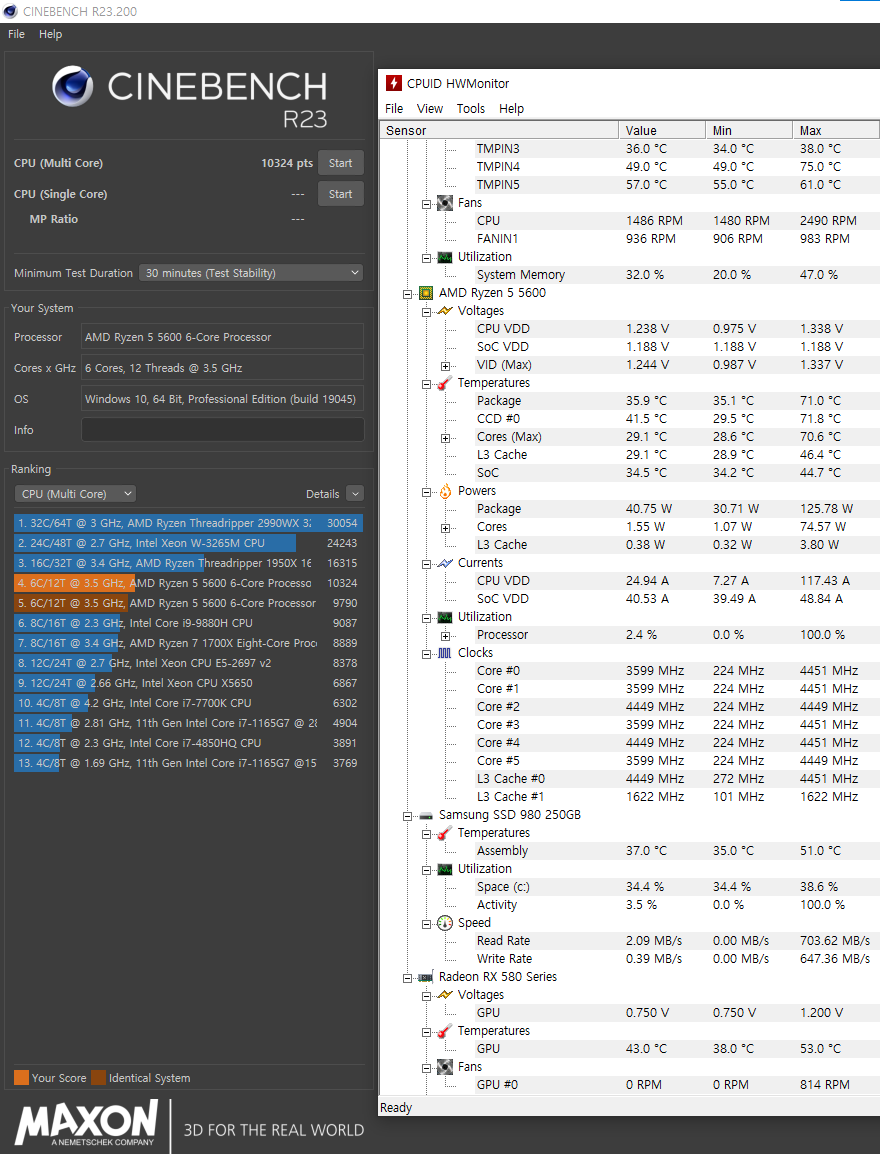Screen dimensions: 880x1154
Task: Click the Value column header
Action: click(662, 130)
